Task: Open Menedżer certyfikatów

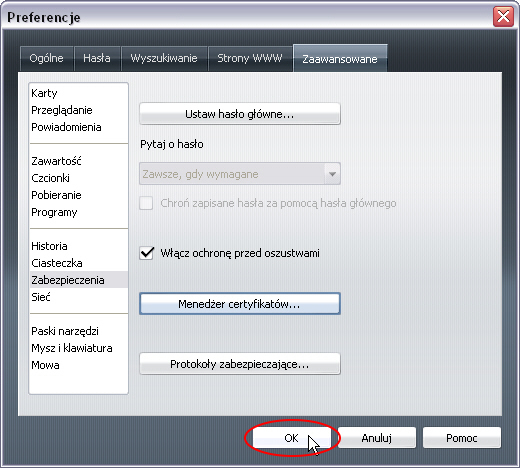Action: (240, 304)
